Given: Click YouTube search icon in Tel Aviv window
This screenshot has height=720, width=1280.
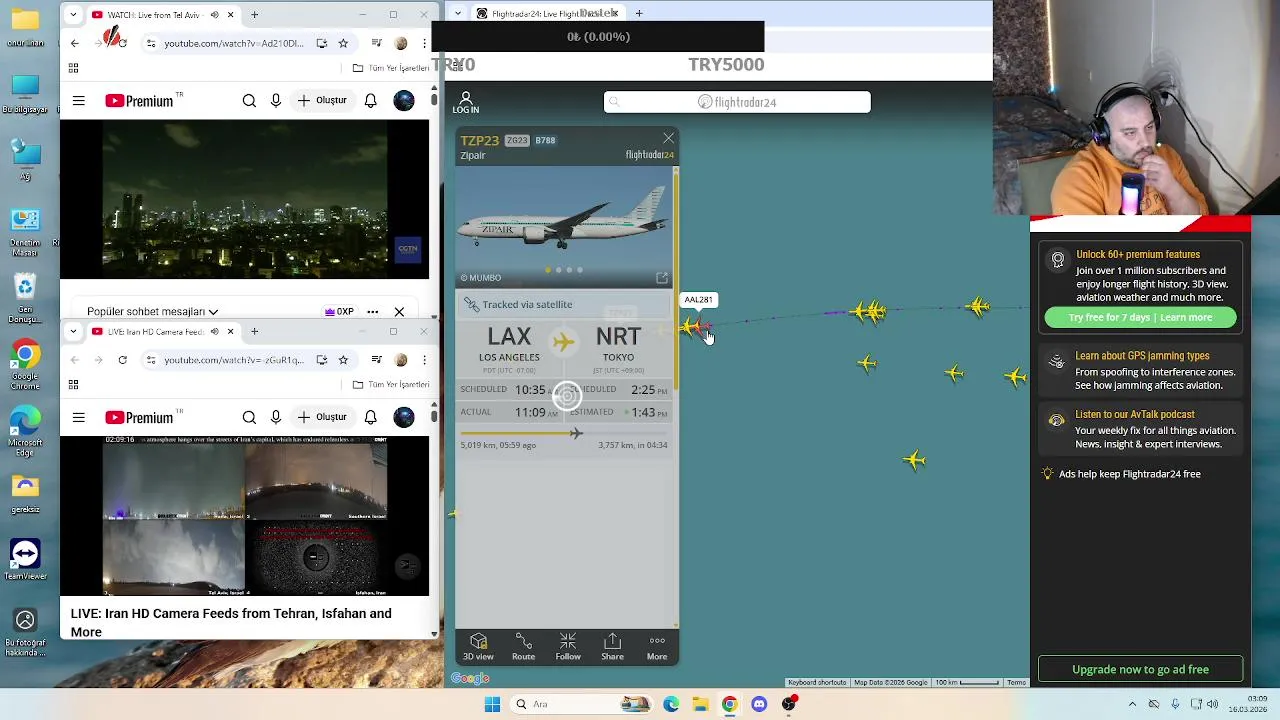Looking at the screenshot, I should pyautogui.click(x=249, y=101).
